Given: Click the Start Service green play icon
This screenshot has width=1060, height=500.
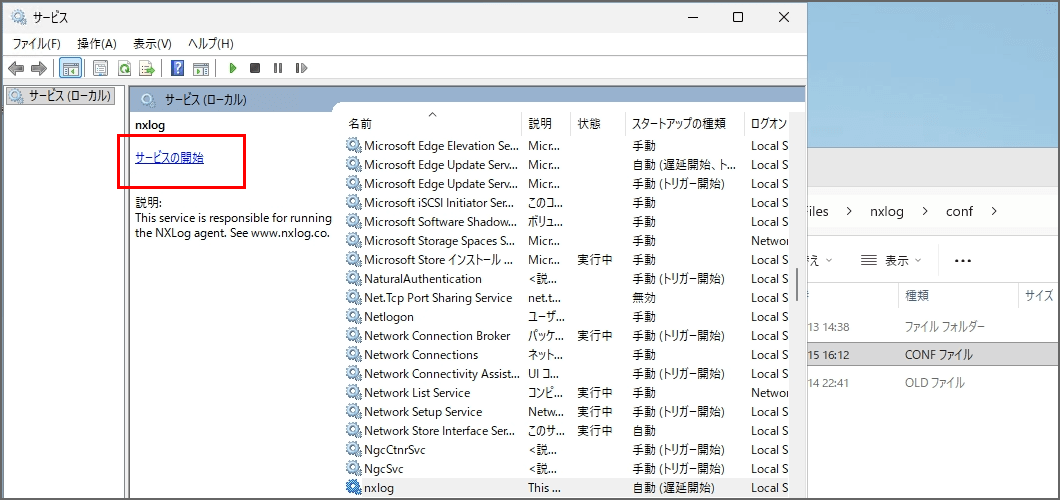Looking at the screenshot, I should click(233, 68).
